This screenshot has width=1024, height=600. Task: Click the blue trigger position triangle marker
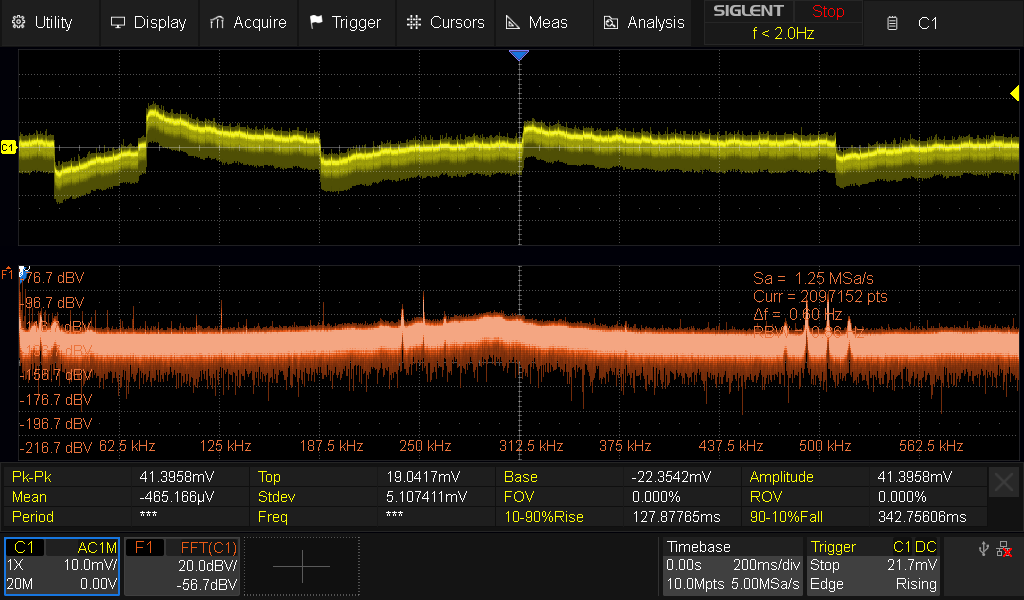(x=518, y=56)
